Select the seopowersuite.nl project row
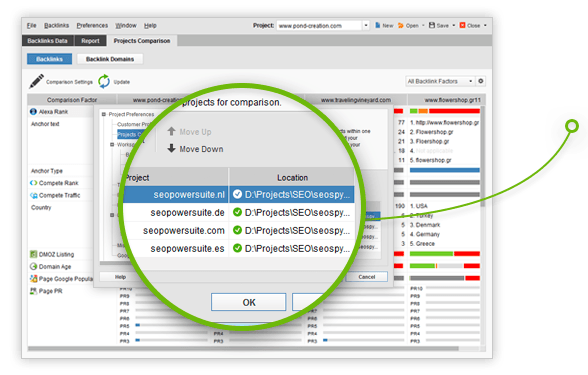The width and height of the screenshot is (588, 375). coord(238,194)
